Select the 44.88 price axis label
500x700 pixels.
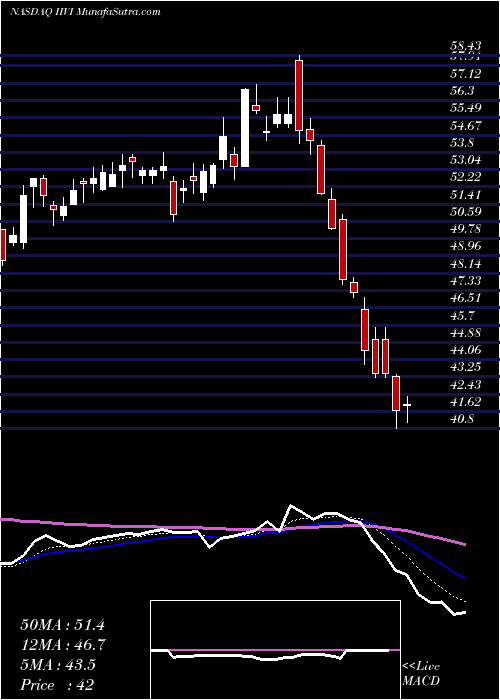(x=465, y=332)
